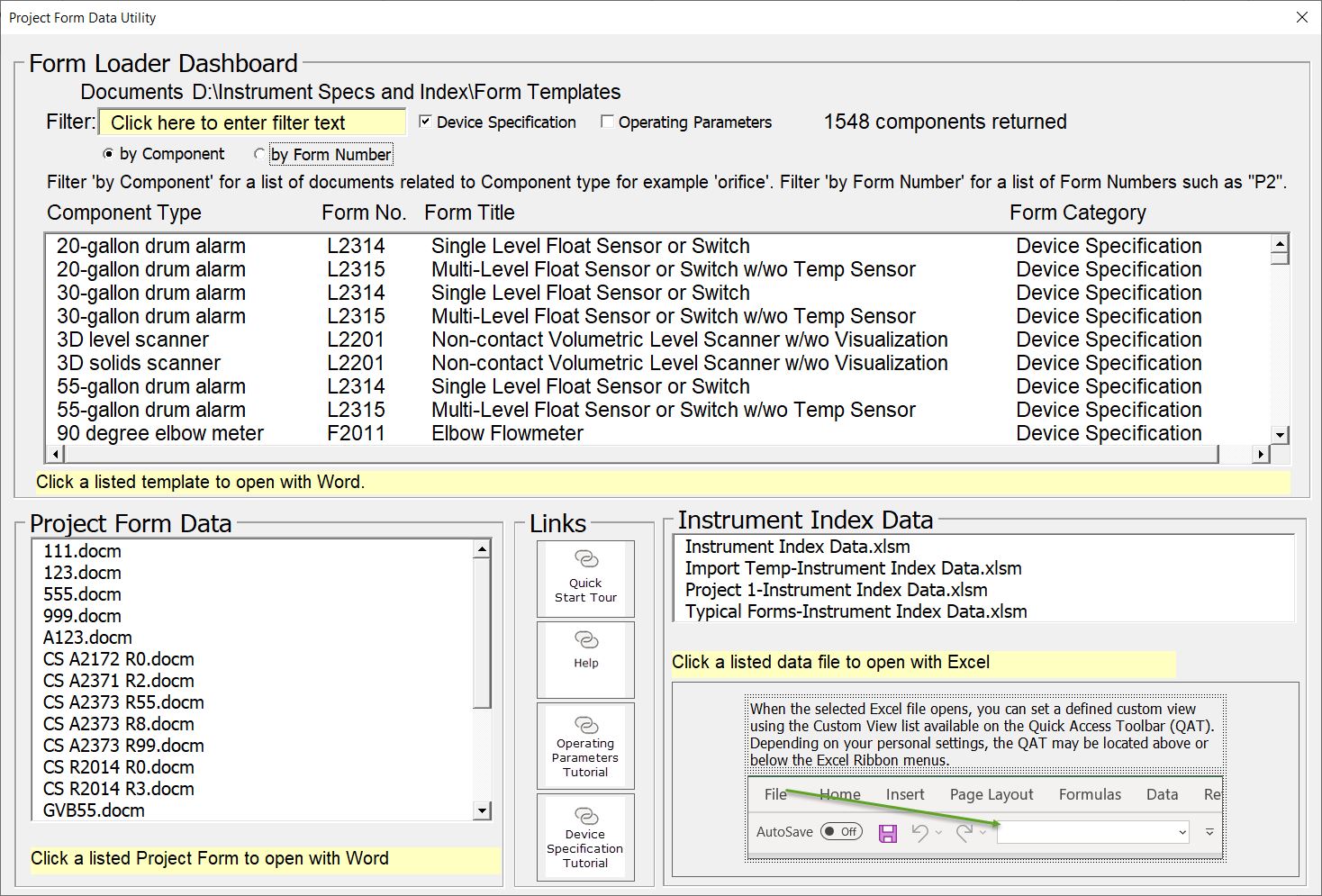Close the Project Form Data Utility window
This screenshot has width=1322, height=896.
click(1301, 17)
